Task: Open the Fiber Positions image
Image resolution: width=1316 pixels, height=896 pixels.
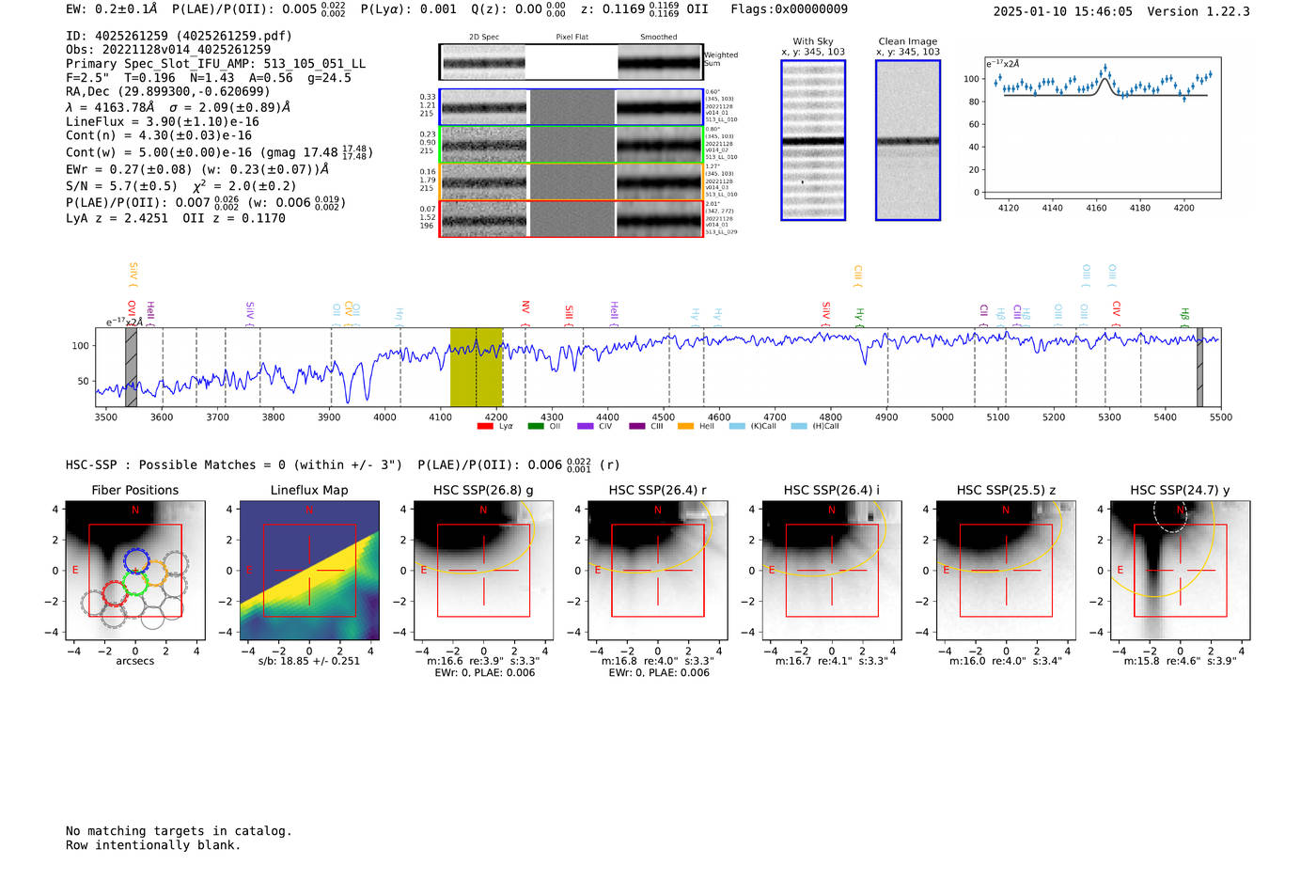Action: click(135, 570)
